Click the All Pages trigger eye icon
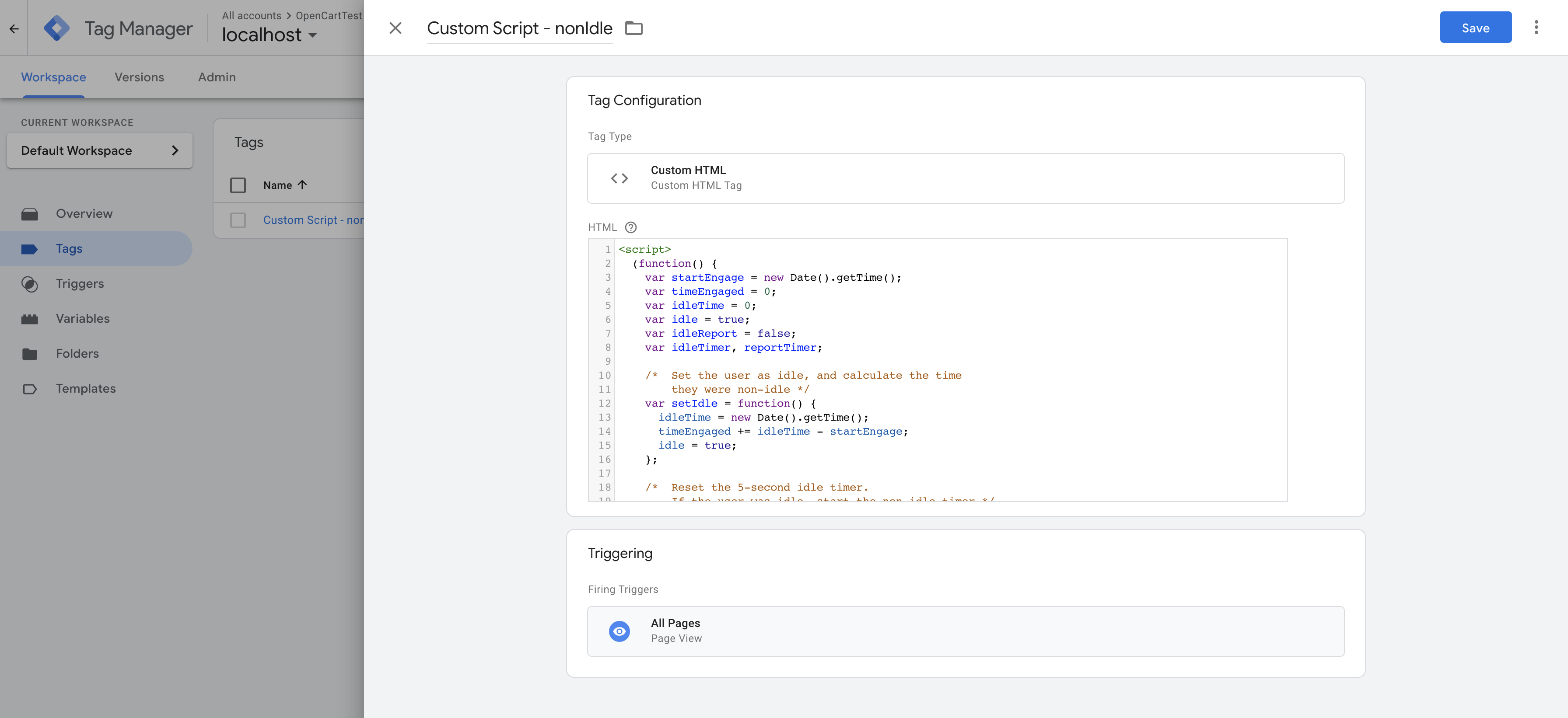This screenshot has width=1568, height=718. [x=619, y=631]
